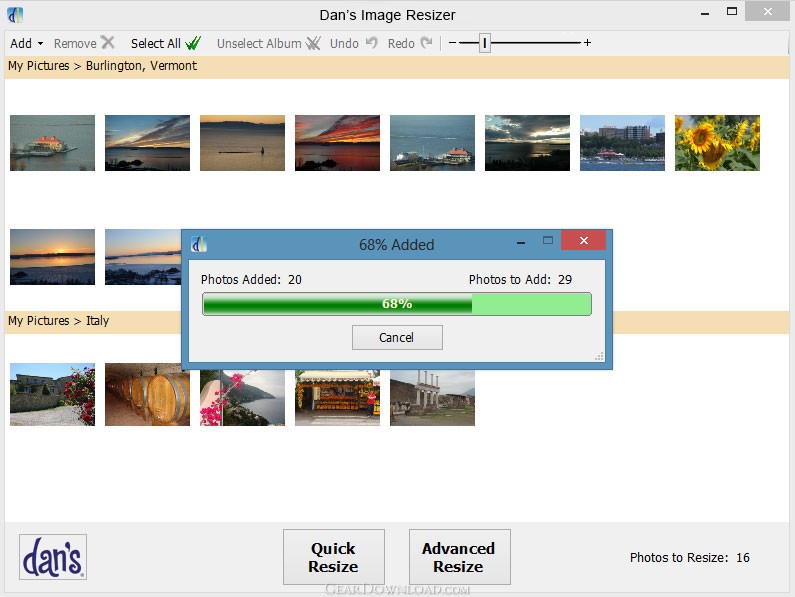Start Quick Resize

click(x=334, y=557)
